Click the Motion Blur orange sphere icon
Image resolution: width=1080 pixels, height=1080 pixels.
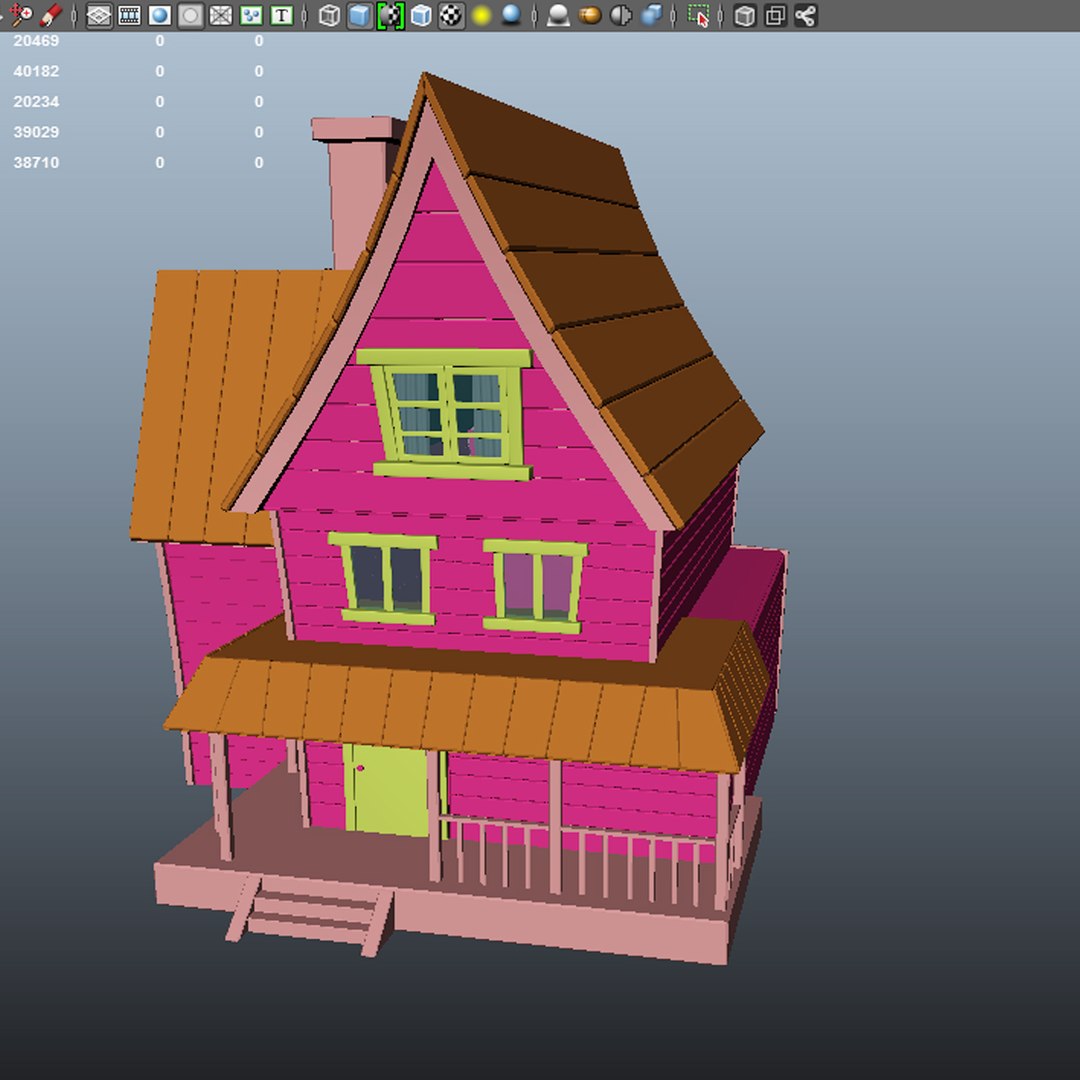coord(590,16)
